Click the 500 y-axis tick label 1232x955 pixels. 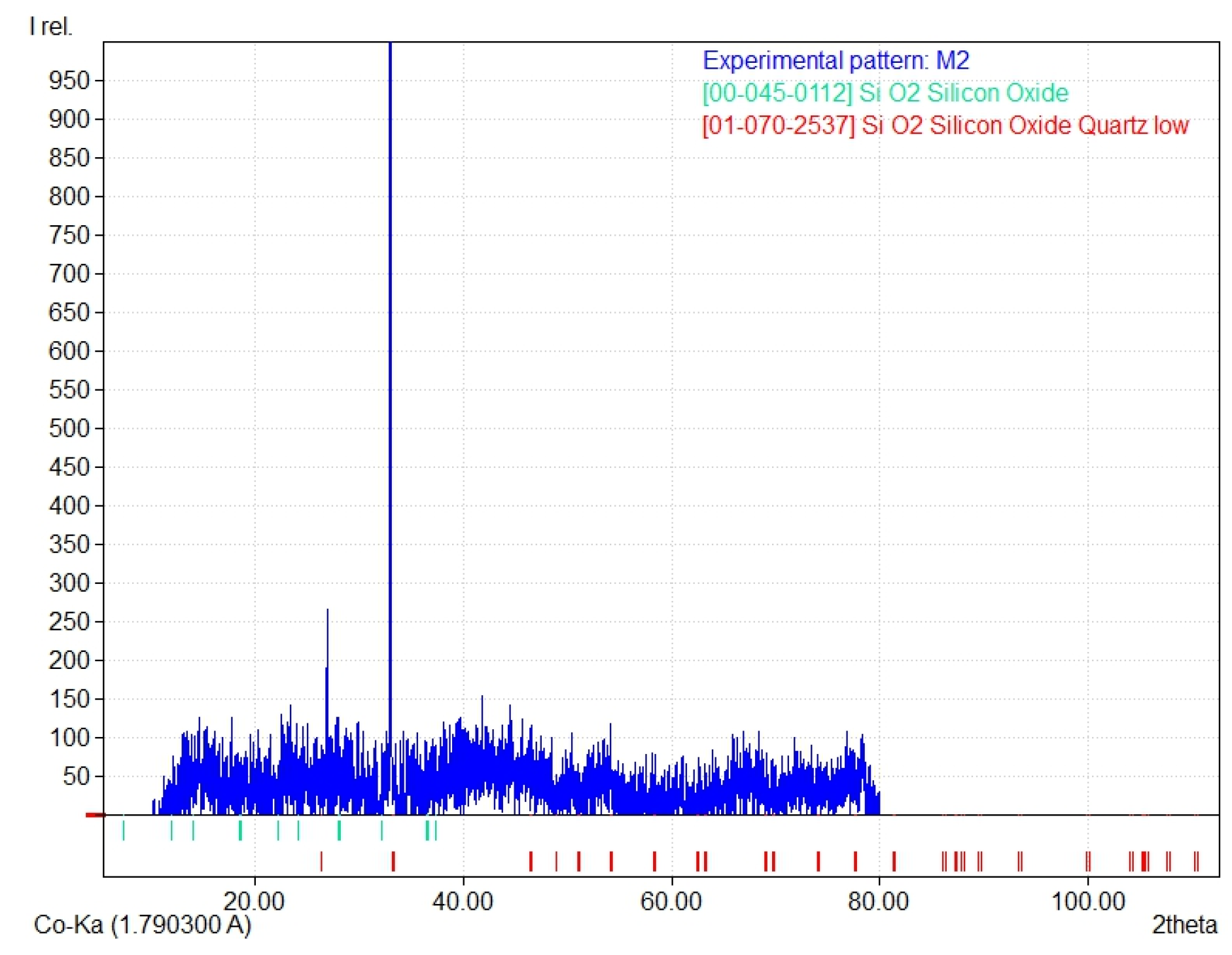(x=69, y=428)
